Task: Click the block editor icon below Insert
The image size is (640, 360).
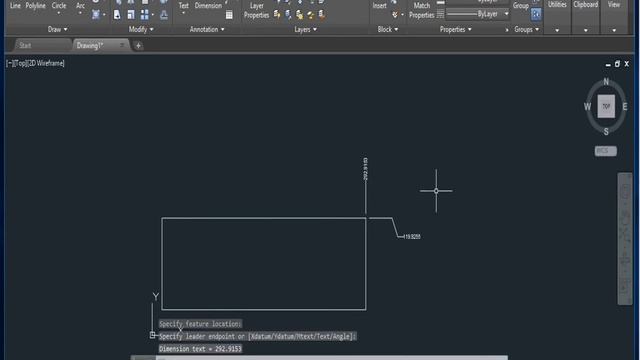Action: 394,15
